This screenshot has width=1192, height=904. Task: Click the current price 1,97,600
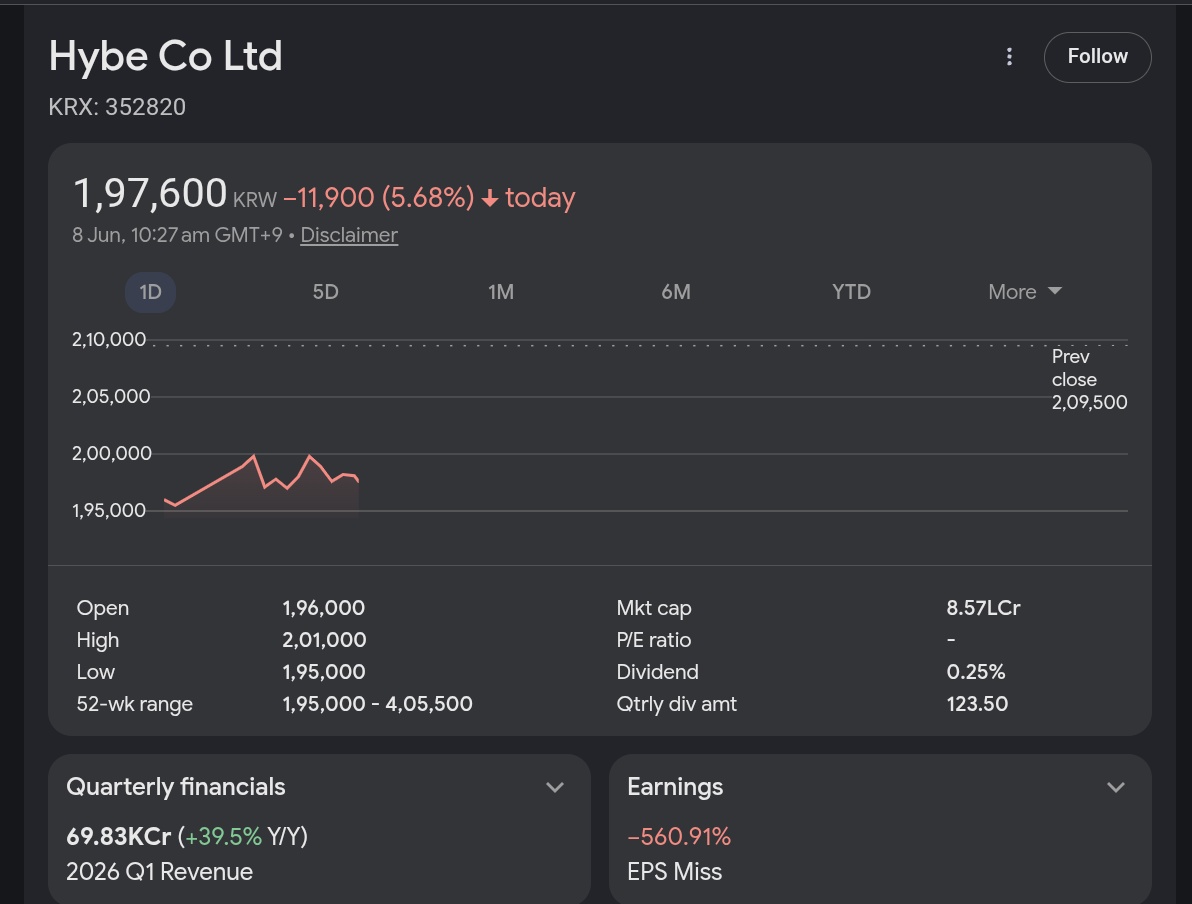click(150, 192)
